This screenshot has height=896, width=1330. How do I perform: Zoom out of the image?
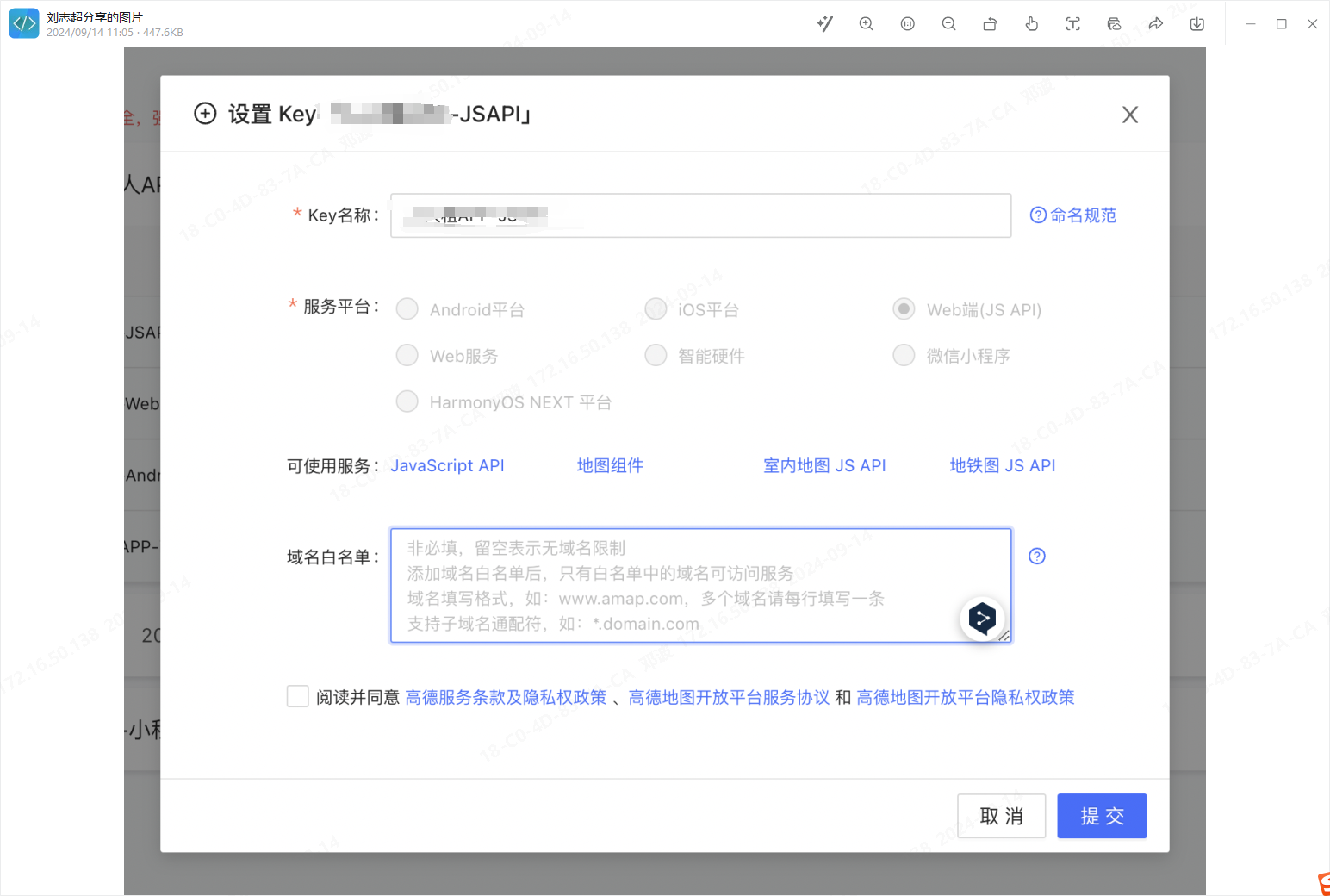click(x=948, y=24)
